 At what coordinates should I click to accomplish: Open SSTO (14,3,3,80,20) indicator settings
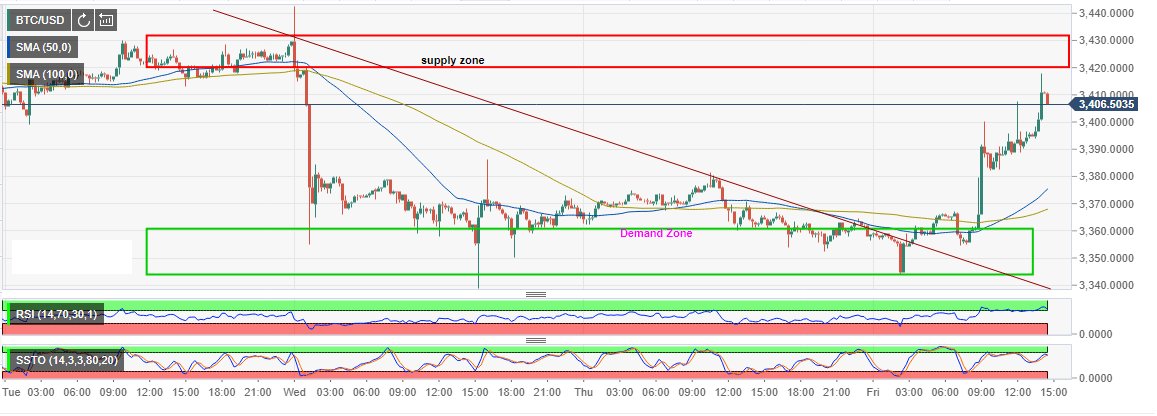pyautogui.click(x=71, y=358)
